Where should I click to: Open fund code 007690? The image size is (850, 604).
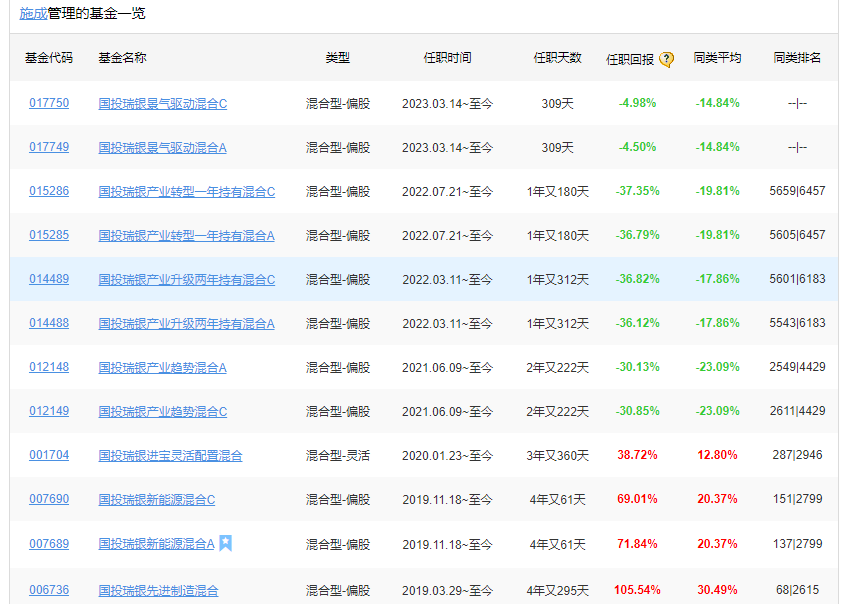click(49, 499)
